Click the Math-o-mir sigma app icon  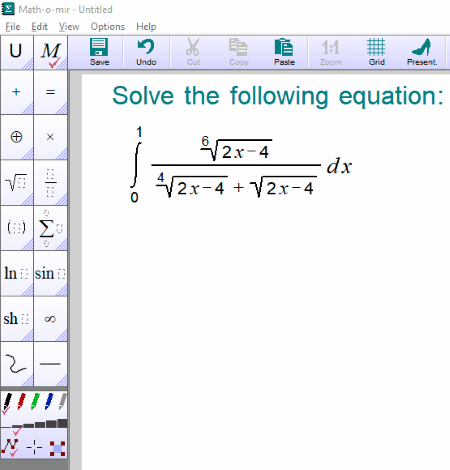[8, 9]
